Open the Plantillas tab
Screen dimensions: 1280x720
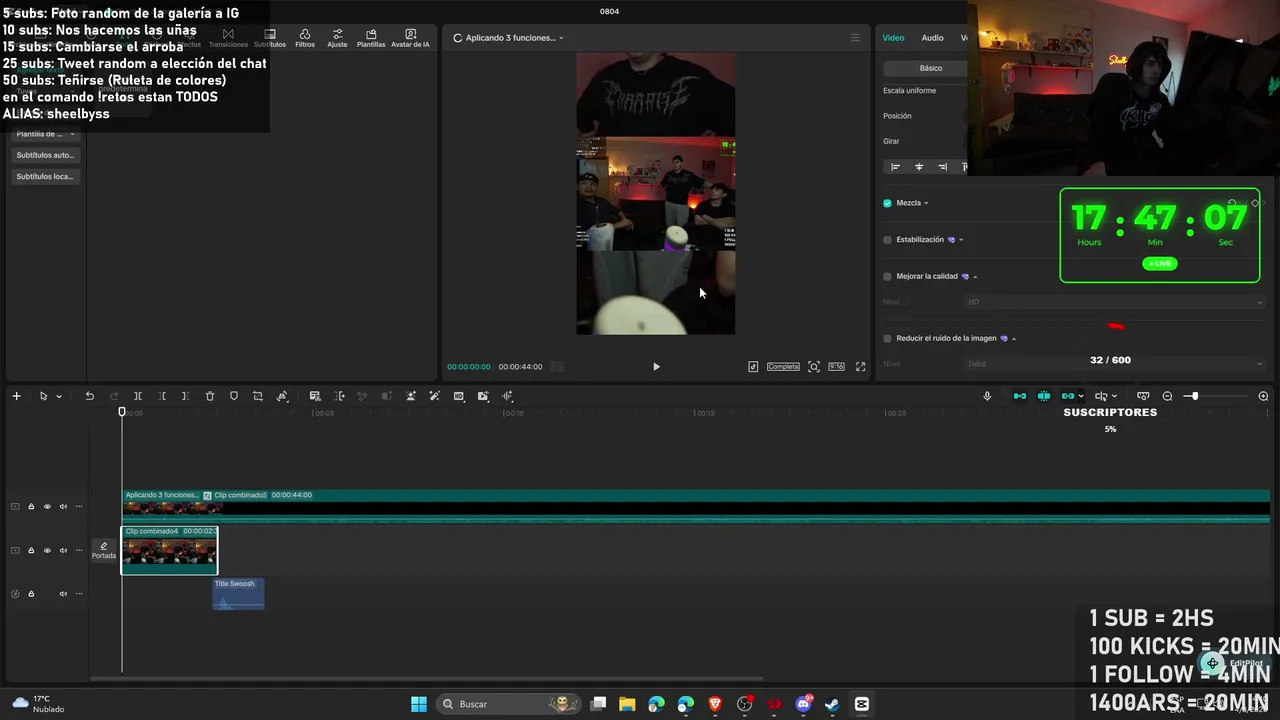371,38
